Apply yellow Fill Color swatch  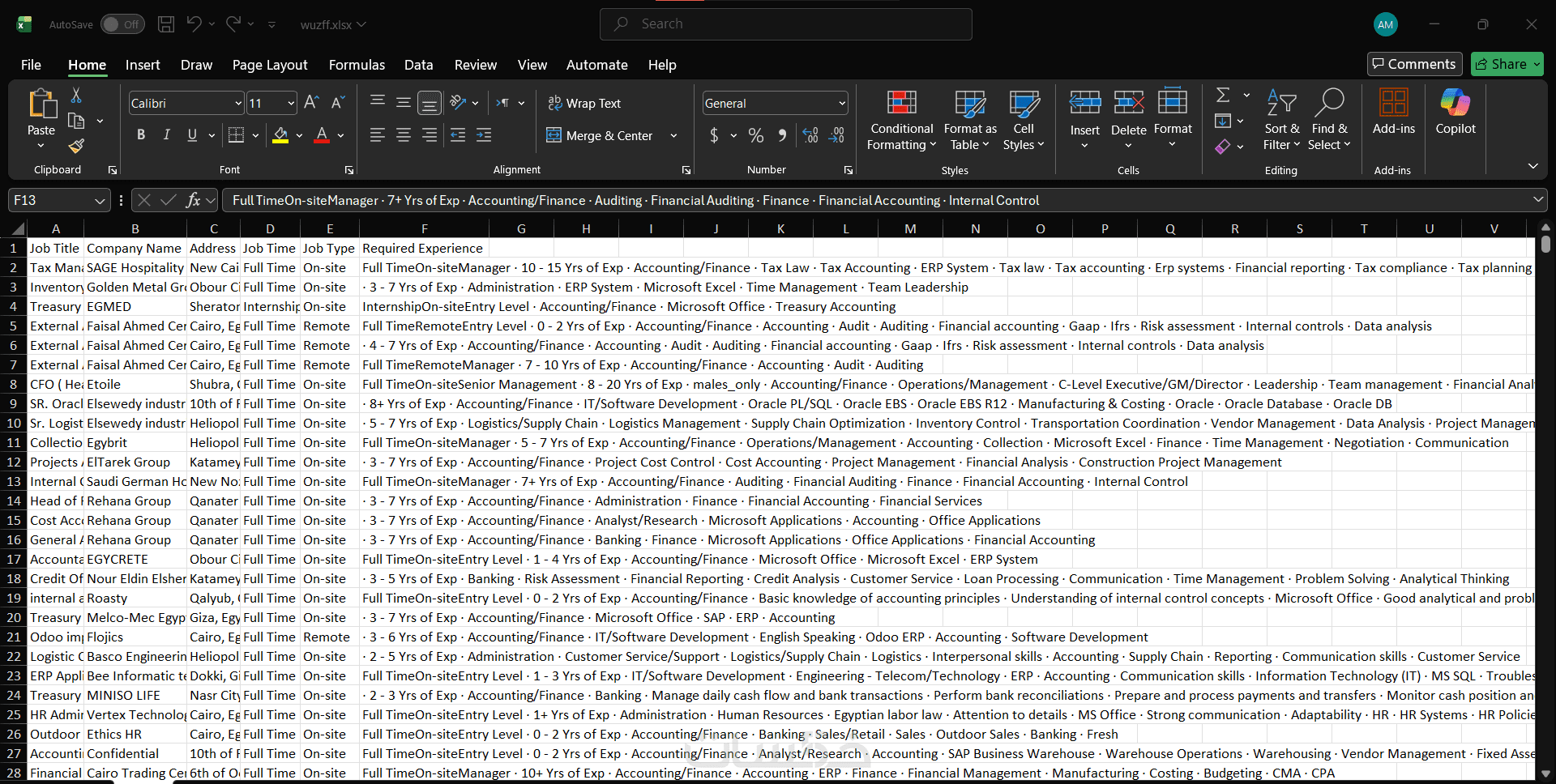280,135
